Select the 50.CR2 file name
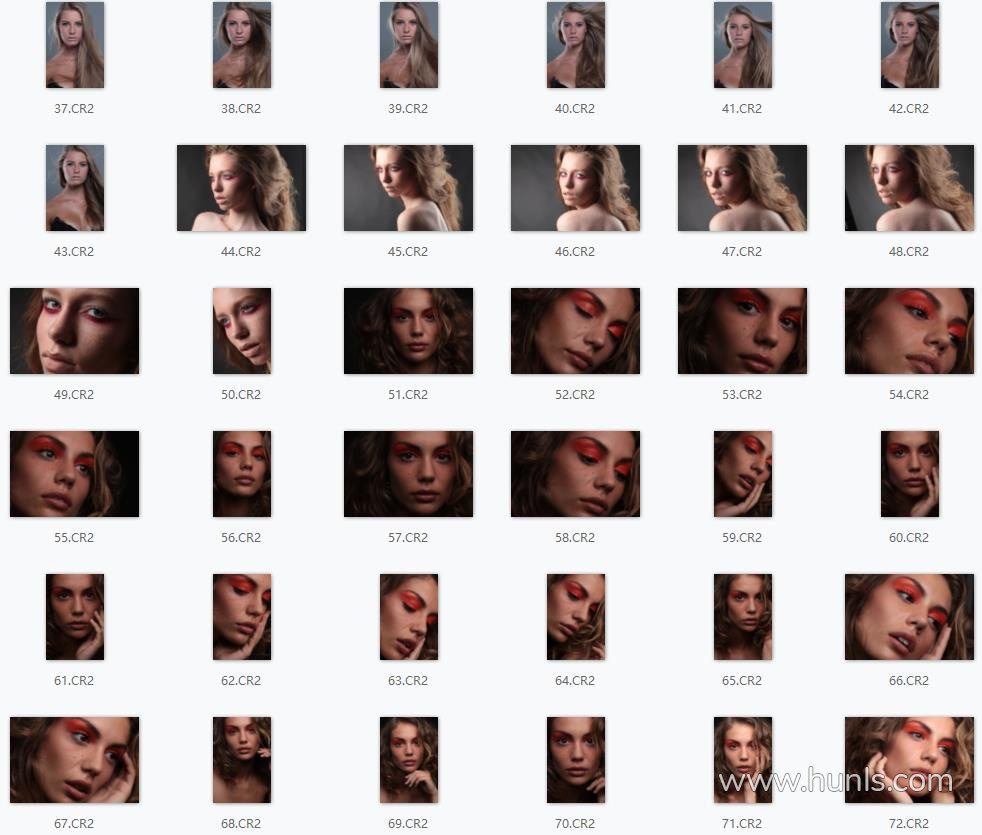The width and height of the screenshot is (982, 835). (241, 395)
